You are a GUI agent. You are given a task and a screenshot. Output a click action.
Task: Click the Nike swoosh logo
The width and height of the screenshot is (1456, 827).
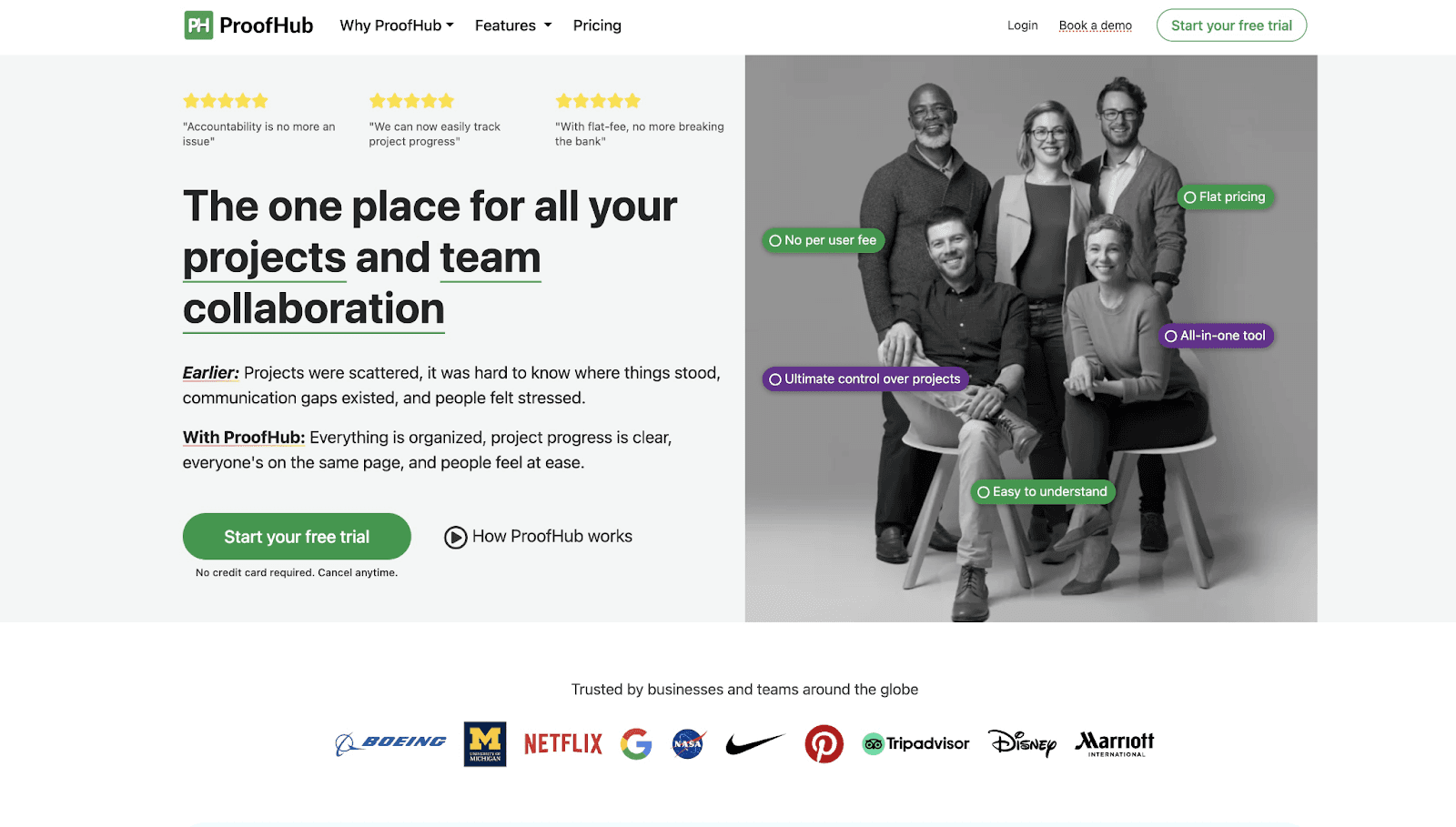(755, 744)
